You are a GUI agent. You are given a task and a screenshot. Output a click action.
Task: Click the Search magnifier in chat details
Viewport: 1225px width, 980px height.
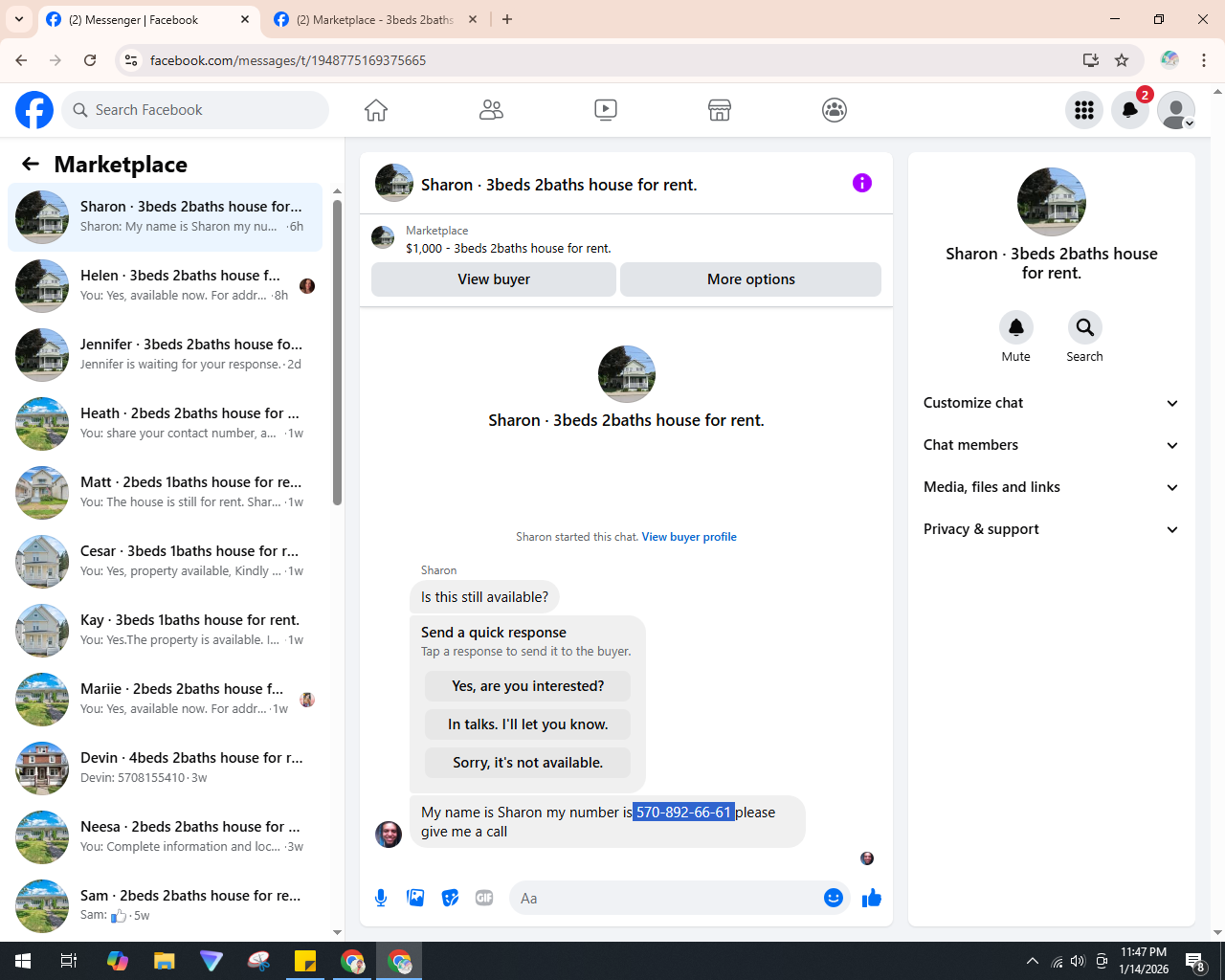pos(1085,327)
